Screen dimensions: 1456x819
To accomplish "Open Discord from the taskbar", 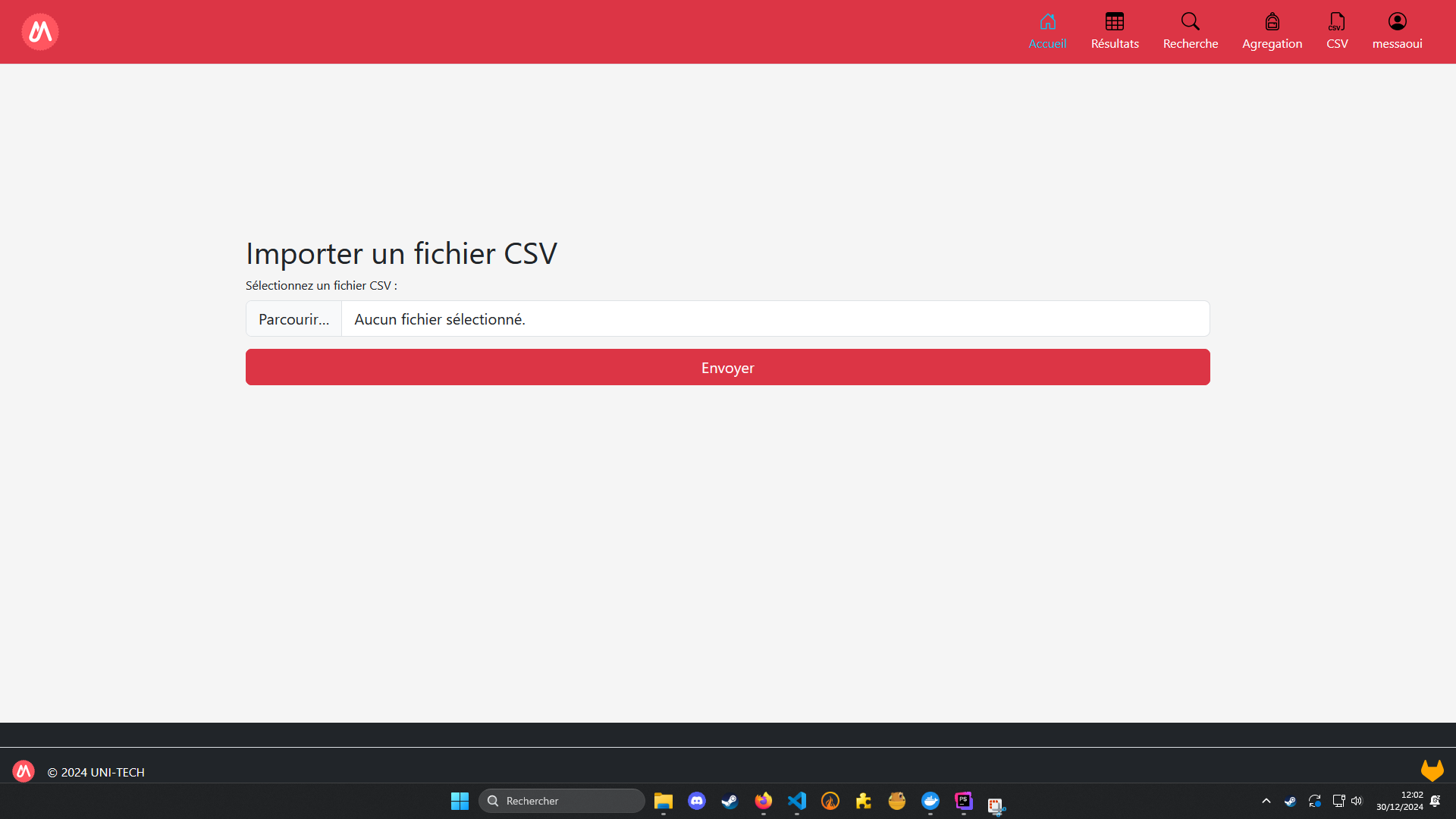I will pyautogui.click(x=697, y=801).
